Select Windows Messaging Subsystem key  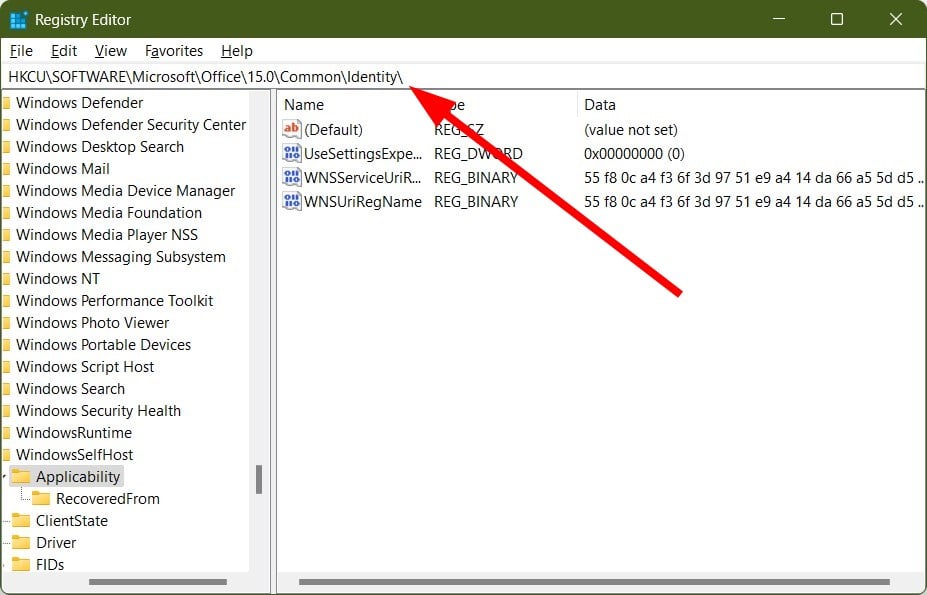tap(121, 257)
